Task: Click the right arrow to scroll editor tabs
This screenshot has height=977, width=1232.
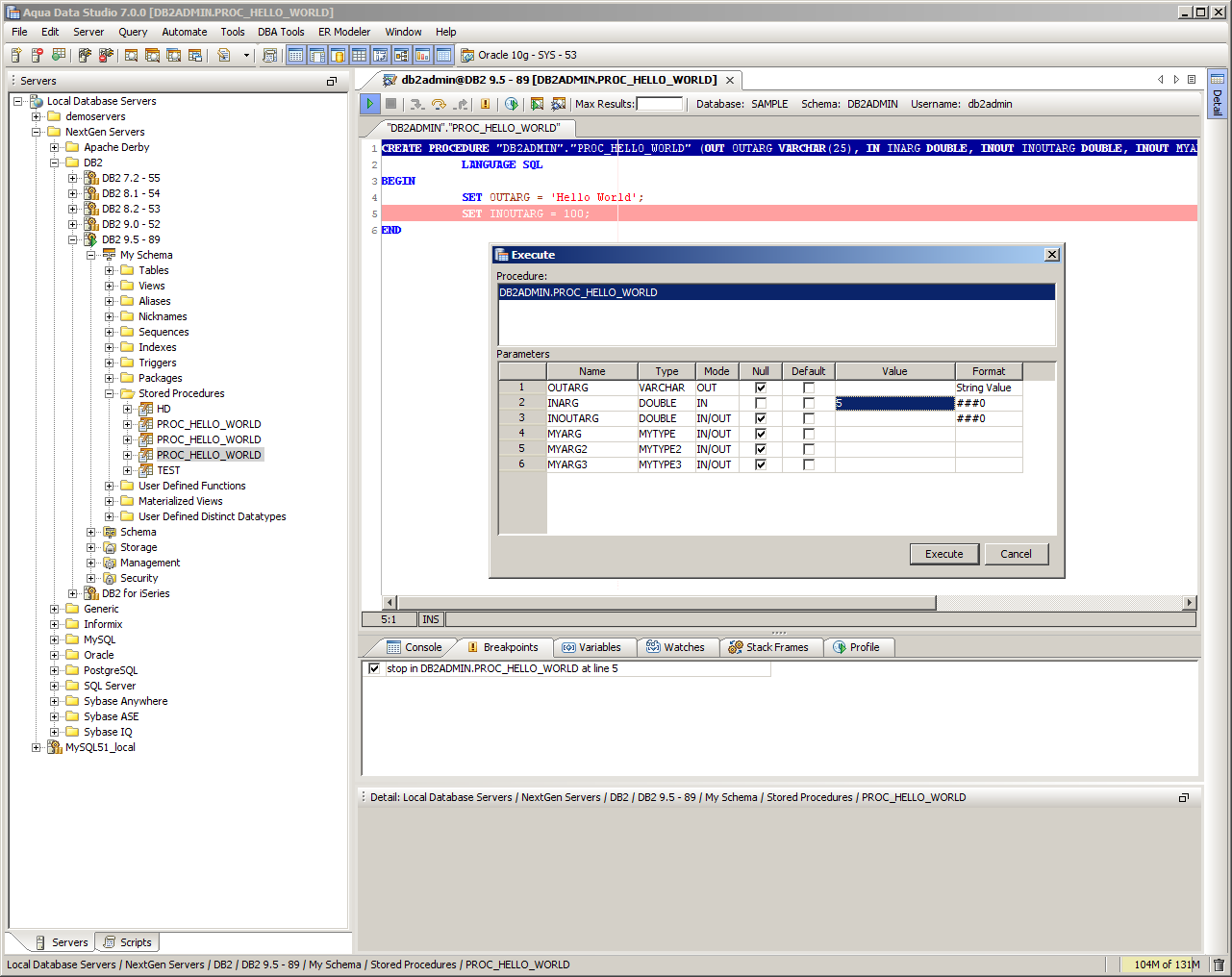Action: [x=1176, y=80]
